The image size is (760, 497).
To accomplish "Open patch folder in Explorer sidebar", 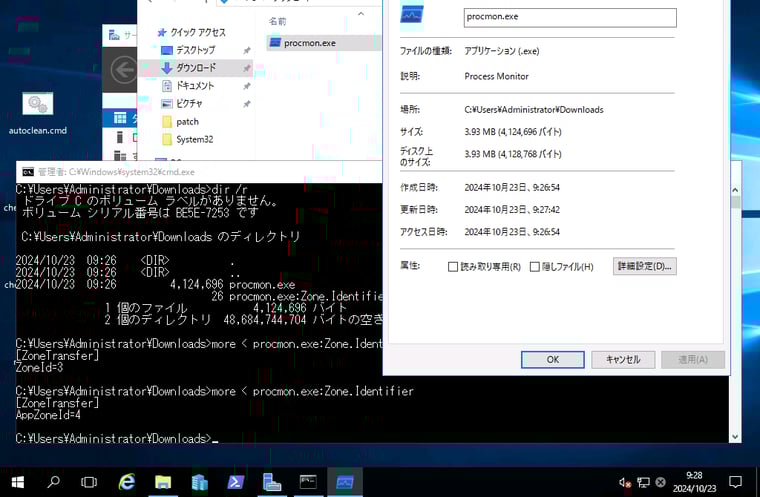I will 187,122.
